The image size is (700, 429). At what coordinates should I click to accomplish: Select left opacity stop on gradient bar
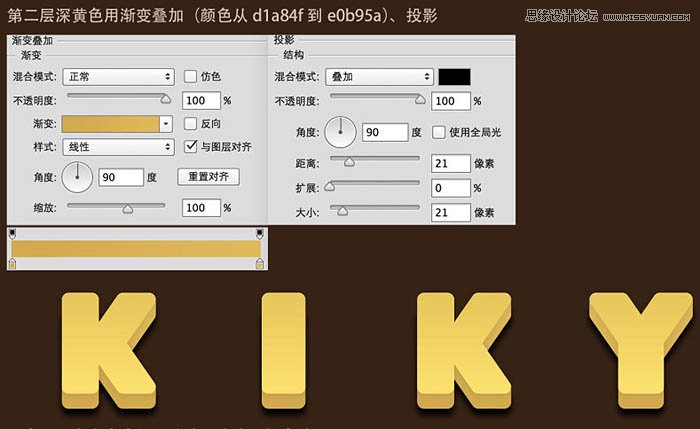(12, 234)
